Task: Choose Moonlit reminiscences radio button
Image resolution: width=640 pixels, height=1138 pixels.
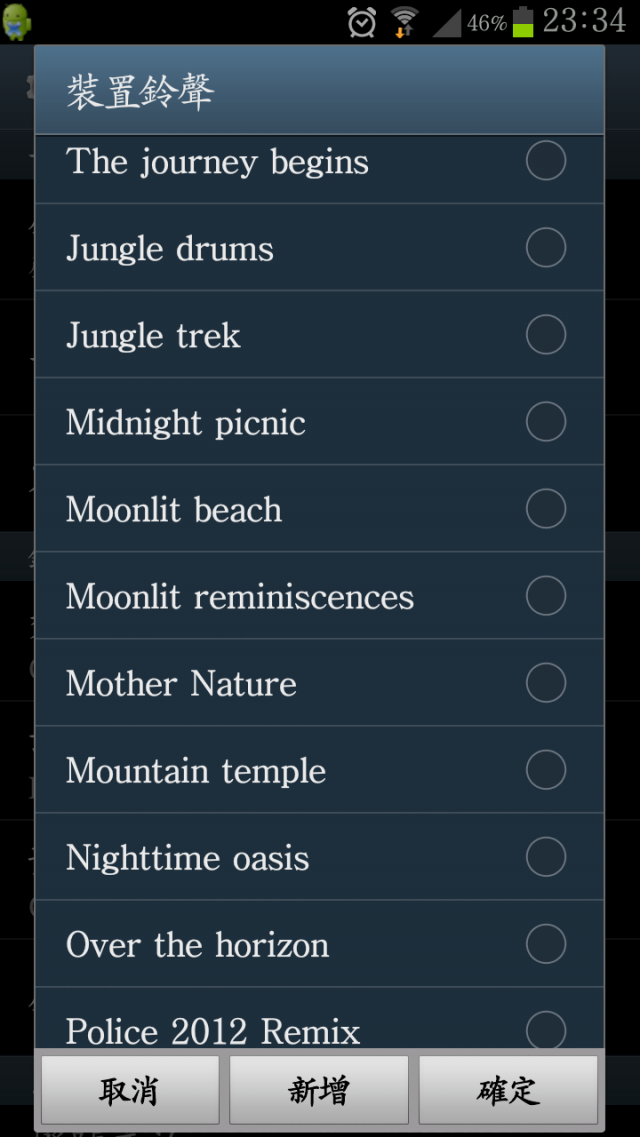Action: coord(546,596)
